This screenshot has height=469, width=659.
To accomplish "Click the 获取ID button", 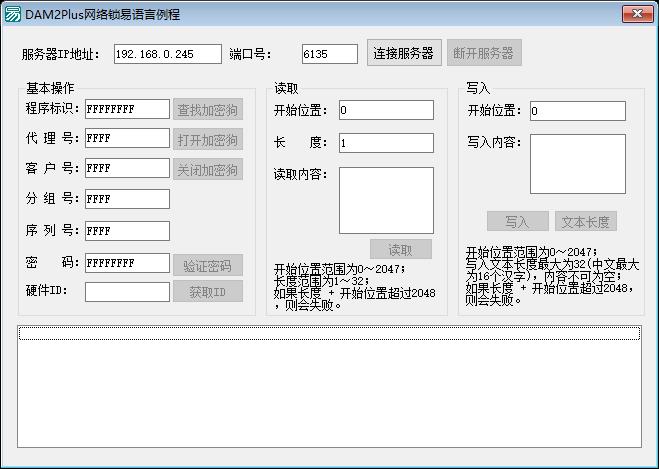I will coord(208,291).
